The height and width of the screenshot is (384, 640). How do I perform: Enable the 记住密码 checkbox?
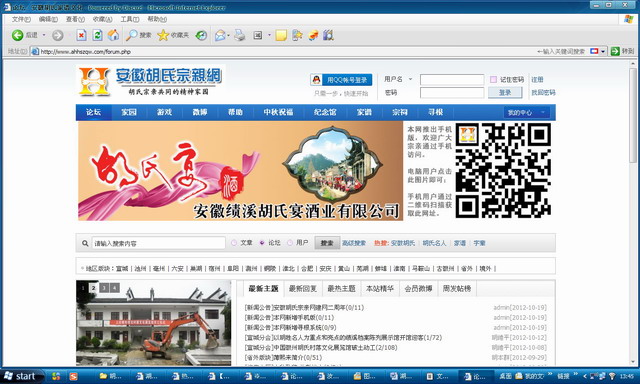(493, 80)
